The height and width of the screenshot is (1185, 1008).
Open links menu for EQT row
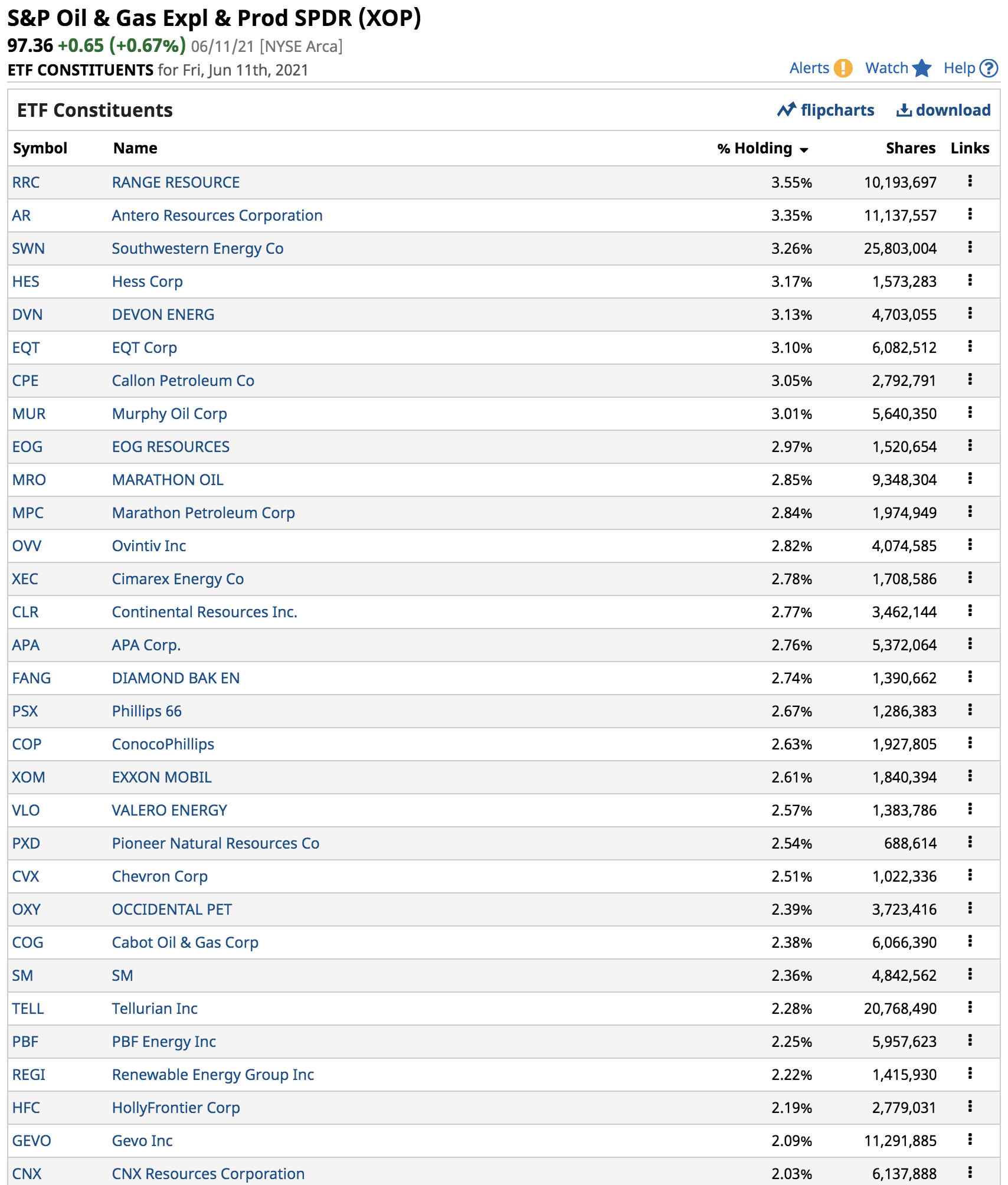tap(970, 346)
